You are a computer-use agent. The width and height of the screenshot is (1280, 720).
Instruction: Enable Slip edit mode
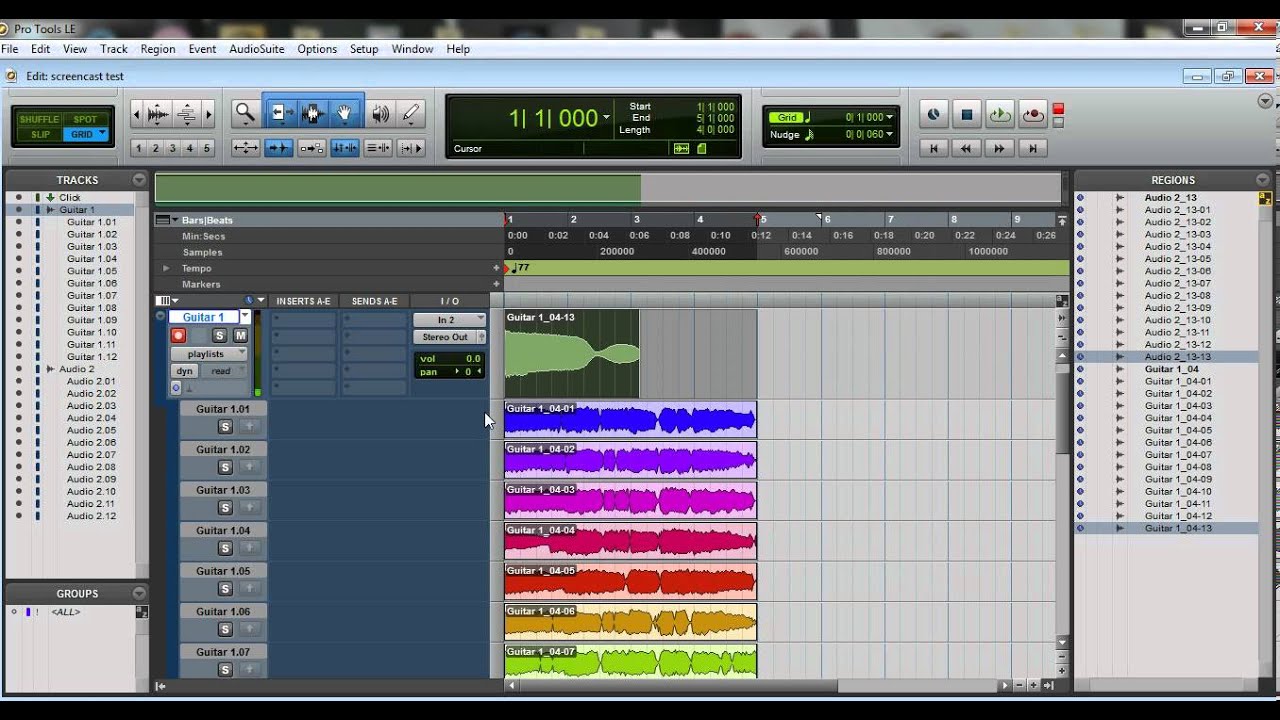40,134
